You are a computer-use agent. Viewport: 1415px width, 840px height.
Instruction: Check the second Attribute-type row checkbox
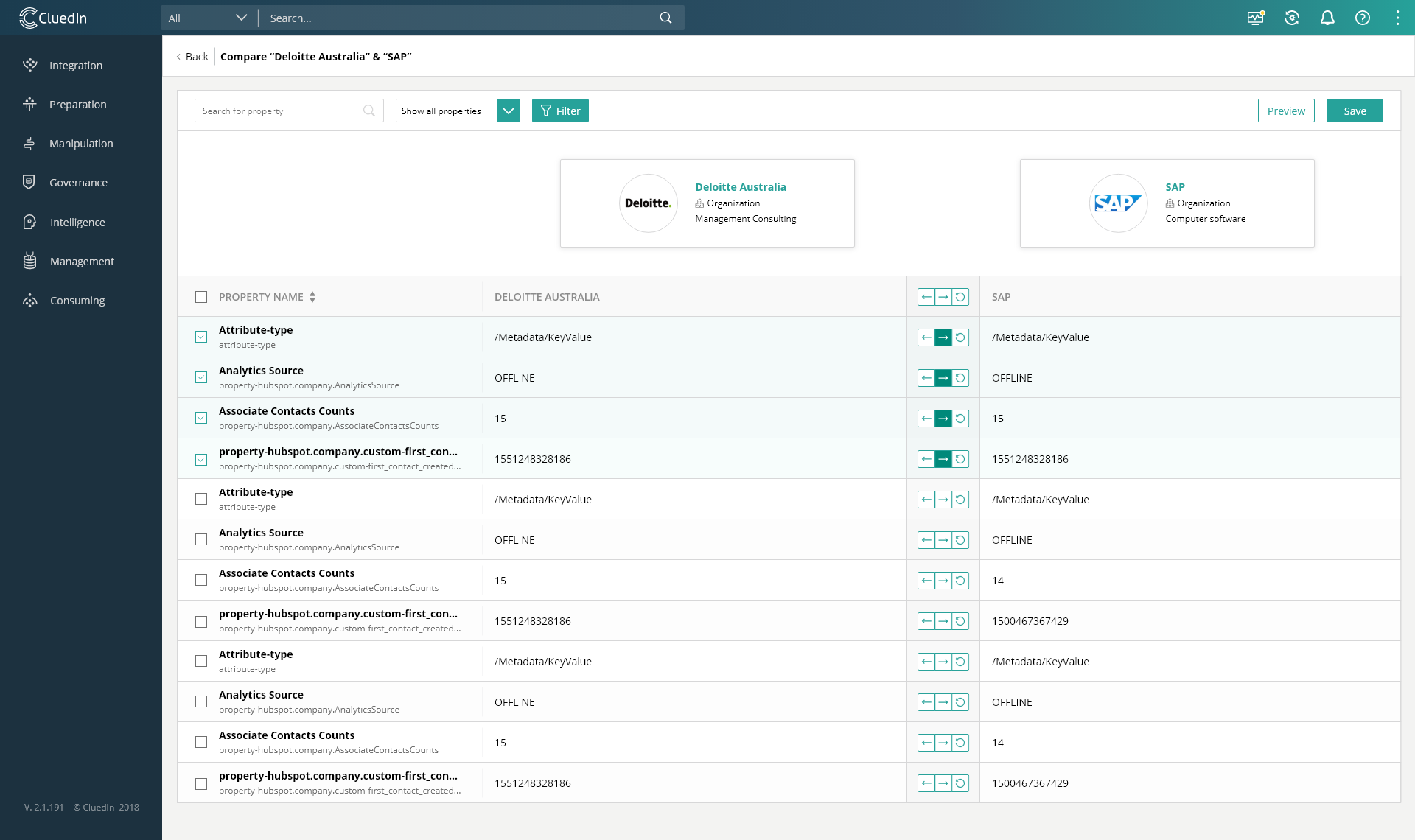click(x=201, y=499)
